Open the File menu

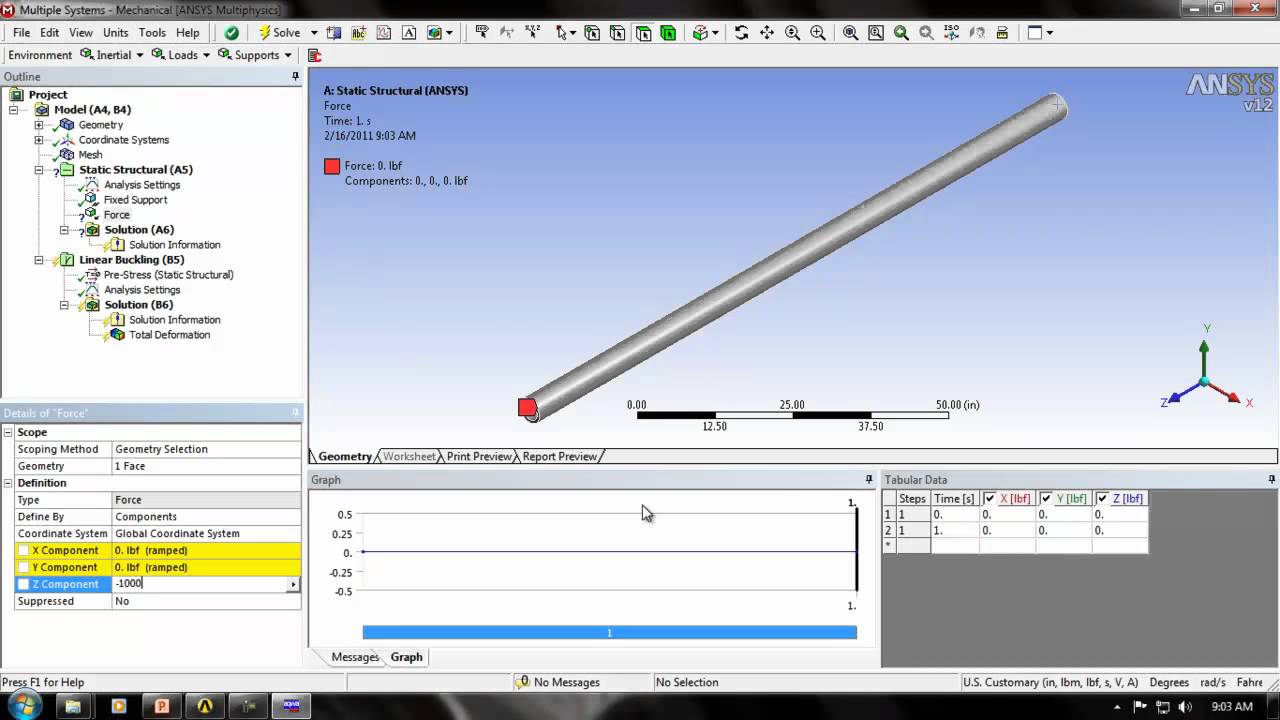(21, 32)
